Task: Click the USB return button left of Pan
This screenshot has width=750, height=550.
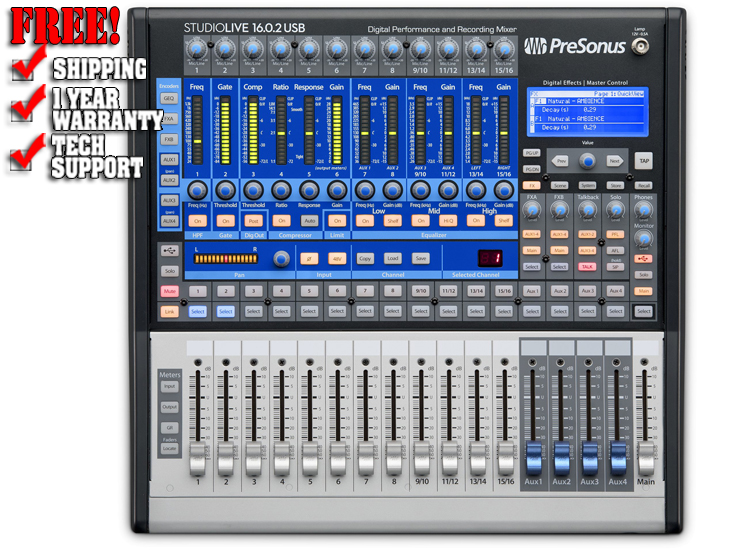Action: point(169,251)
